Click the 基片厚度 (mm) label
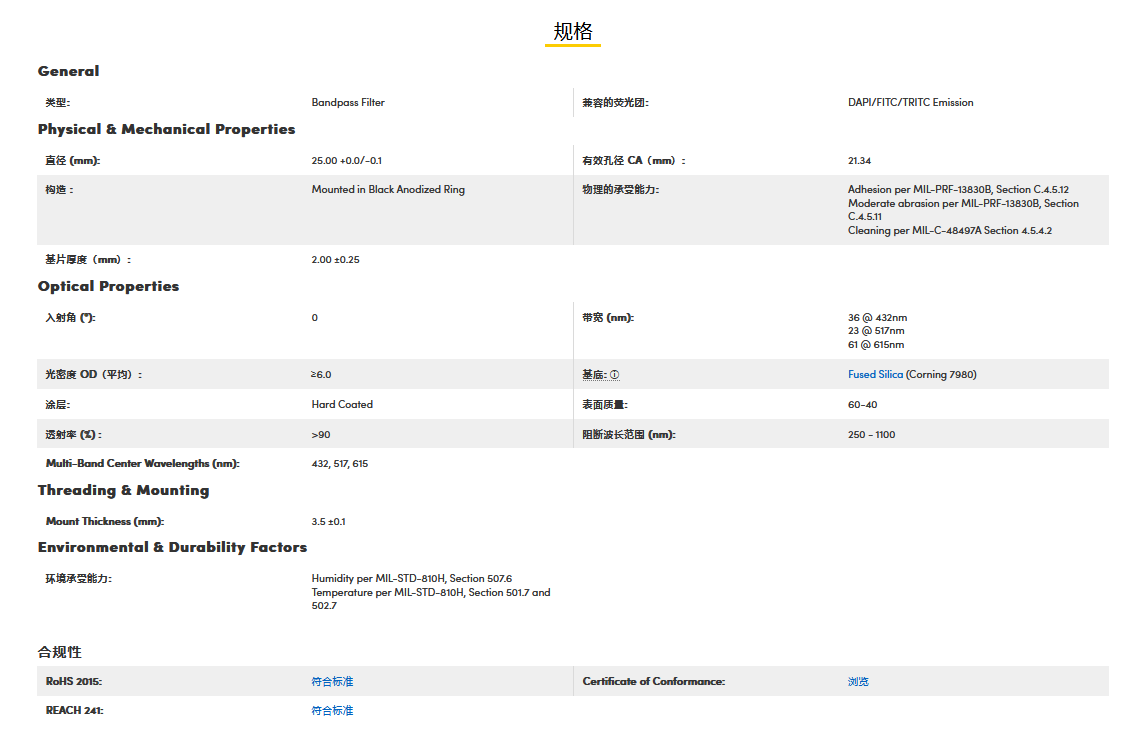Image resolution: width=1122 pixels, height=740 pixels. pos(89,260)
